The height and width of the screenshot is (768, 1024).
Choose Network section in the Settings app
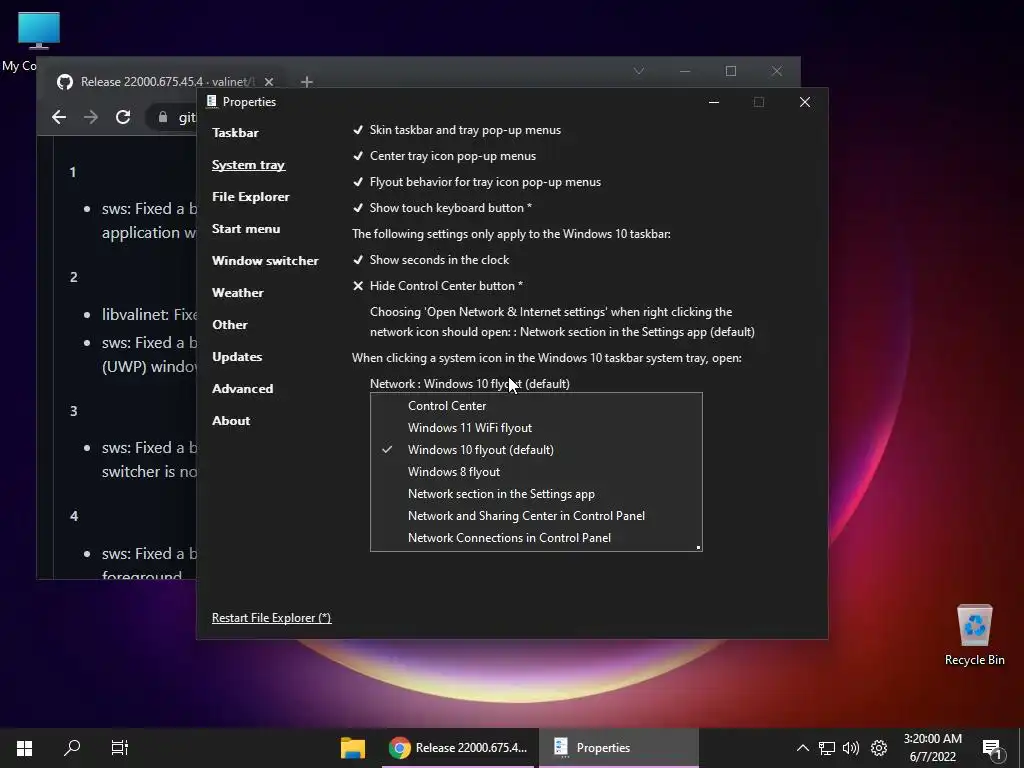536,494
